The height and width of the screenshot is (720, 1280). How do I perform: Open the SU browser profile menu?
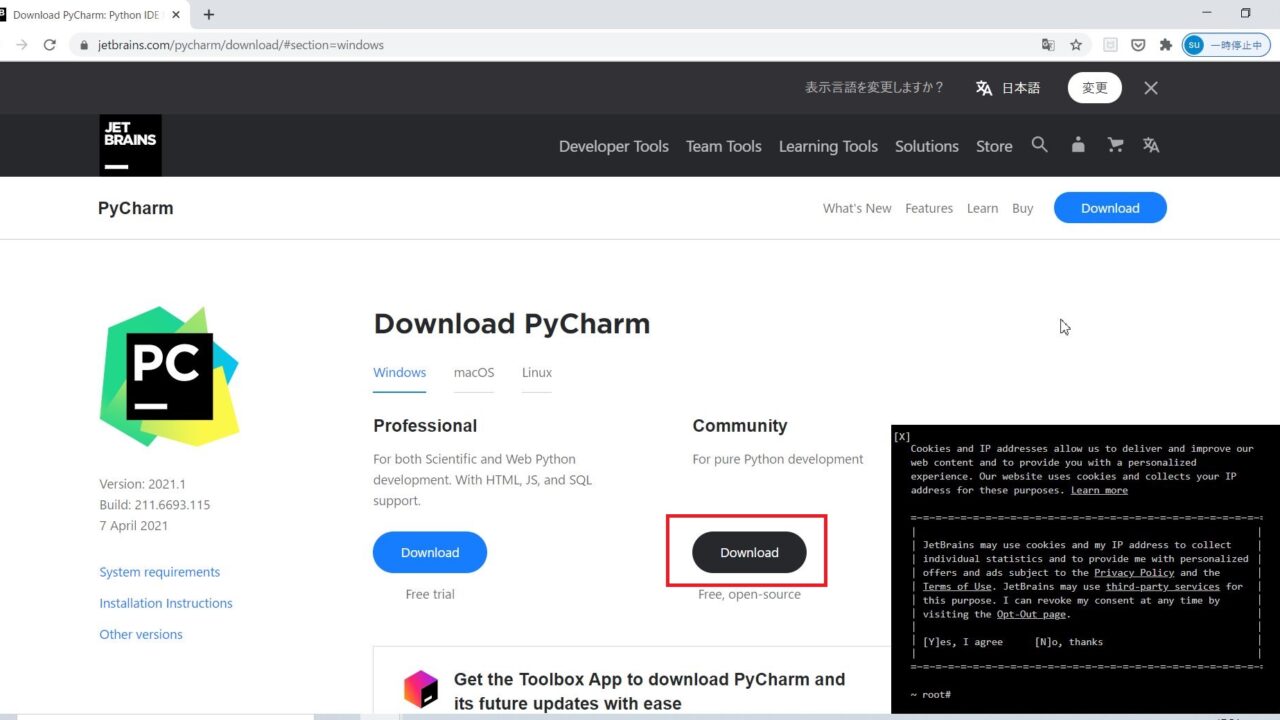(x=1193, y=44)
